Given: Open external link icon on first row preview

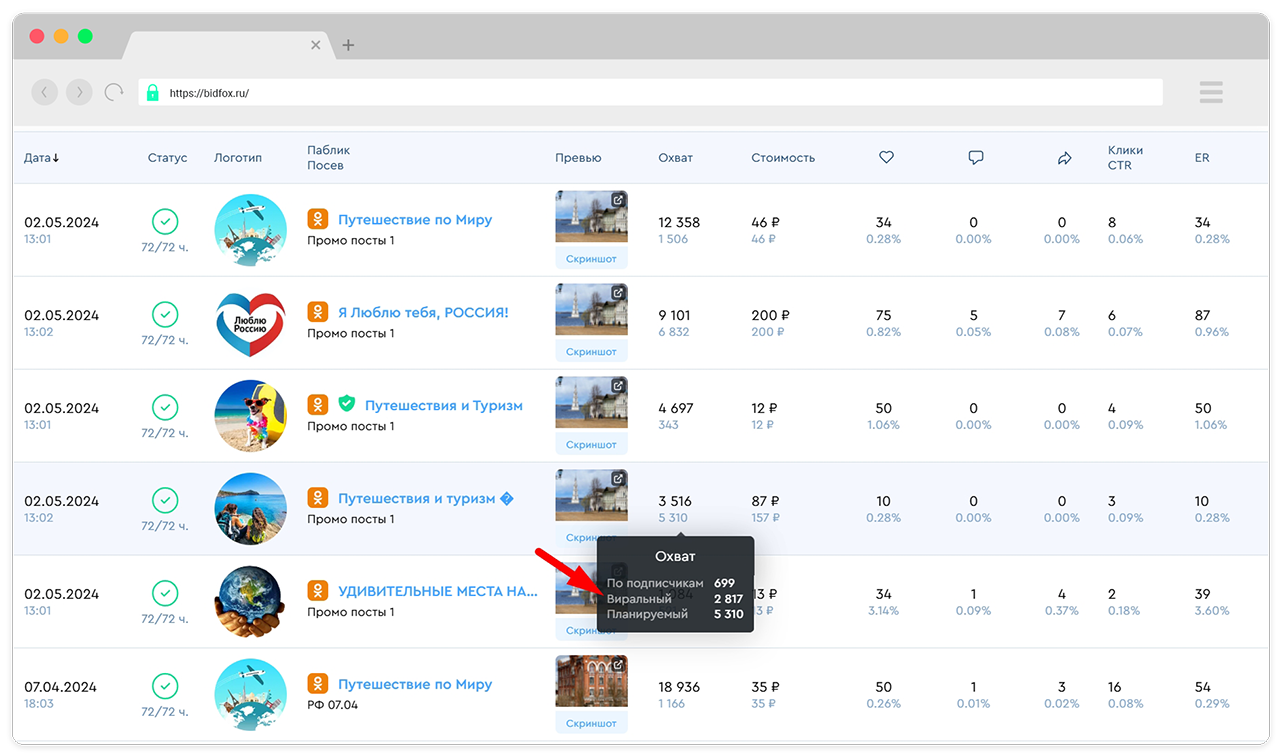Looking at the screenshot, I should 618,200.
